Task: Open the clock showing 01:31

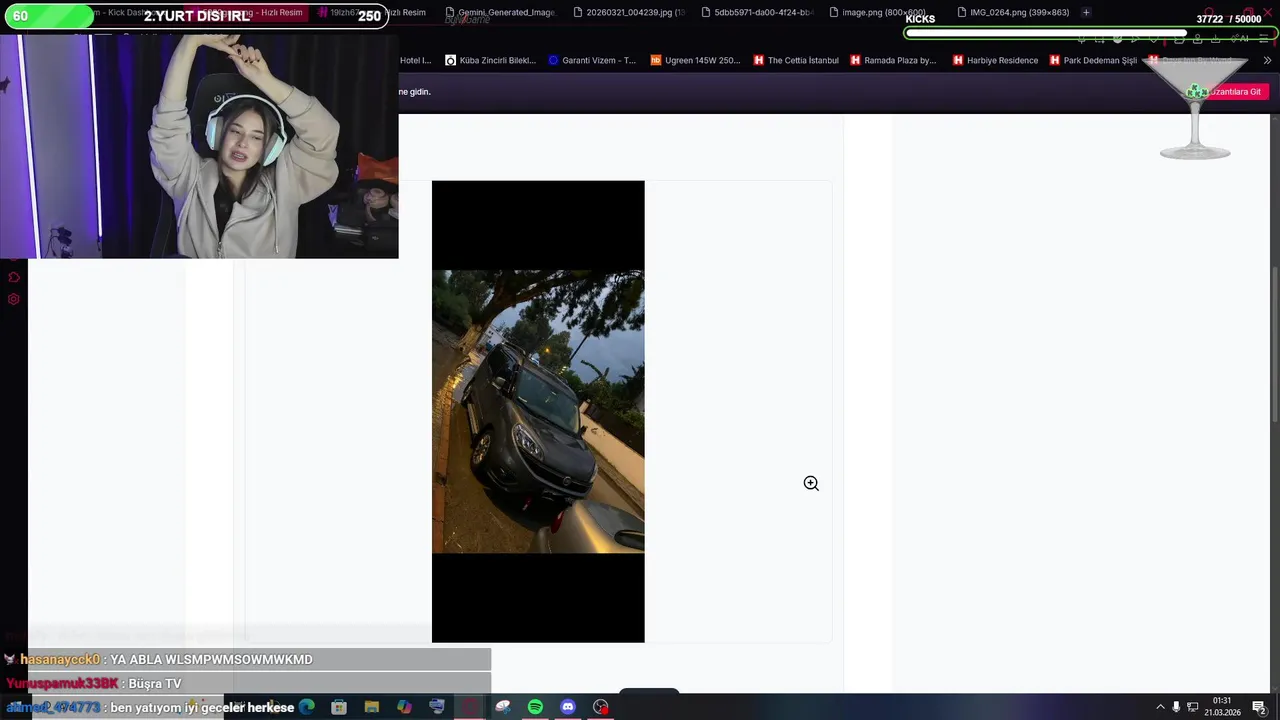Action: coord(1222,707)
